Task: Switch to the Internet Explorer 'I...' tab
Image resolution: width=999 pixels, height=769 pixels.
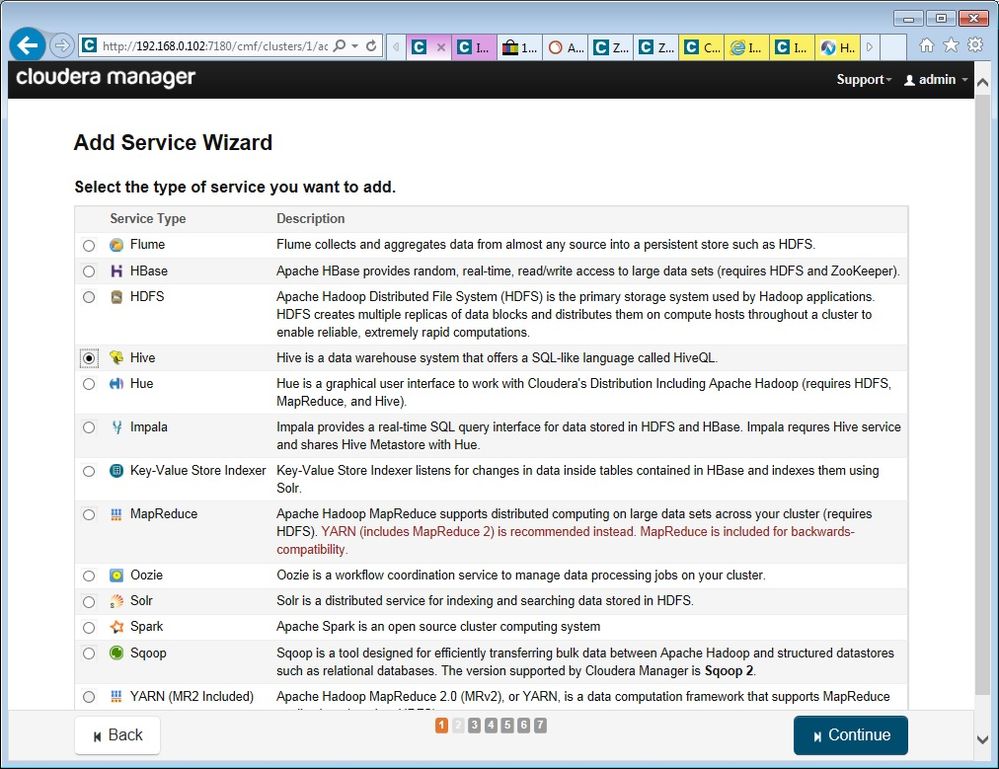Action: click(x=747, y=47)
